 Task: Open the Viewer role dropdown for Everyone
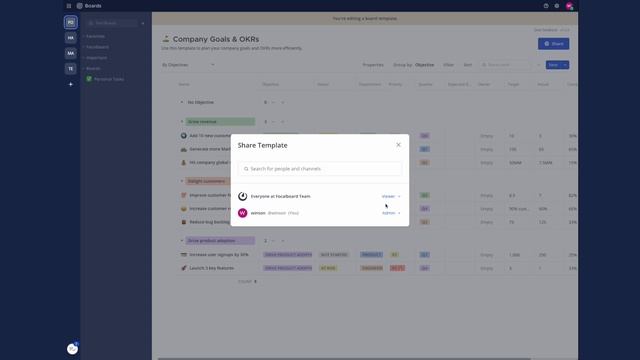[x=391, y=196]
